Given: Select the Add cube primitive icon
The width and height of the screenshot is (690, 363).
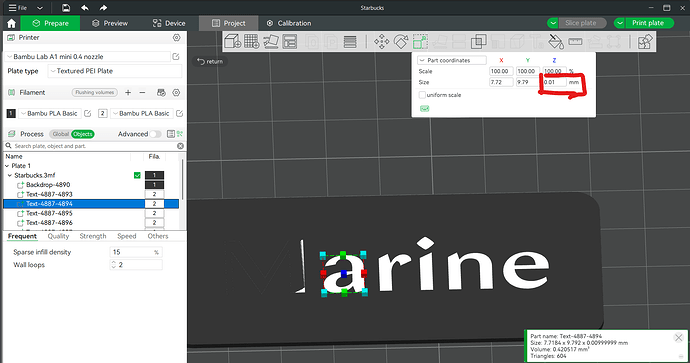Looking at the screenshot, I should click(x=232, y=42).
